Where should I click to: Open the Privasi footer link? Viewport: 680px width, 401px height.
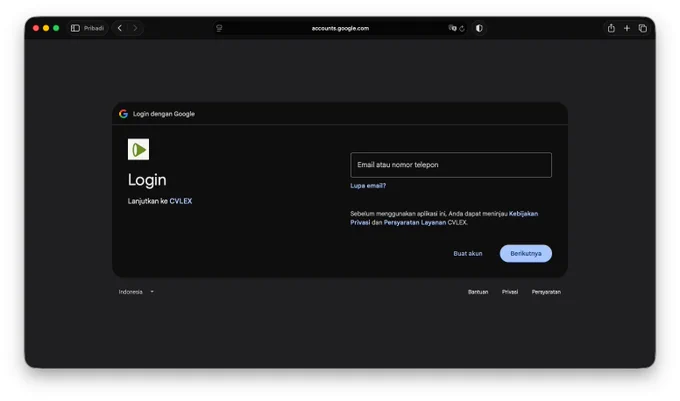coord(510,292)
